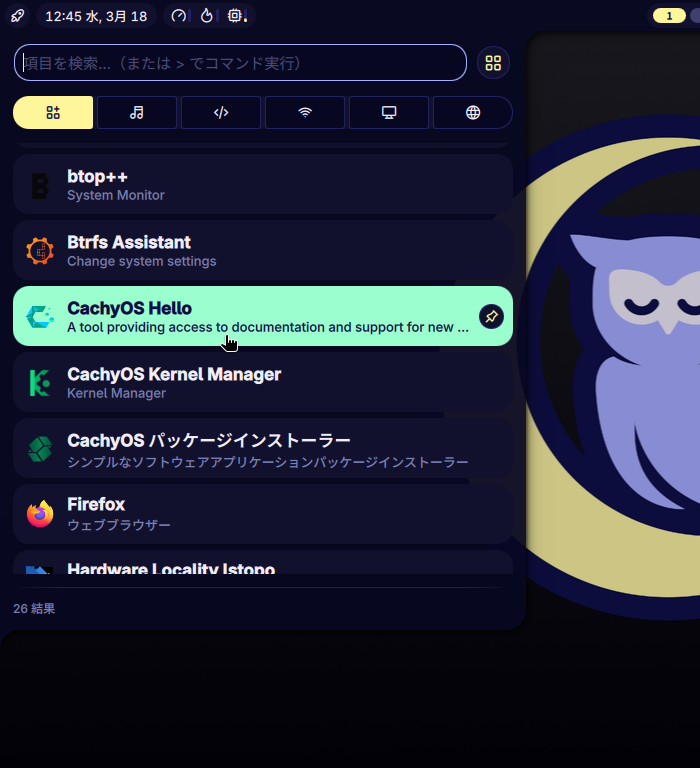
Task: Click the clock showing 12:45 水, 3月 18
Action: pos(96,16)
